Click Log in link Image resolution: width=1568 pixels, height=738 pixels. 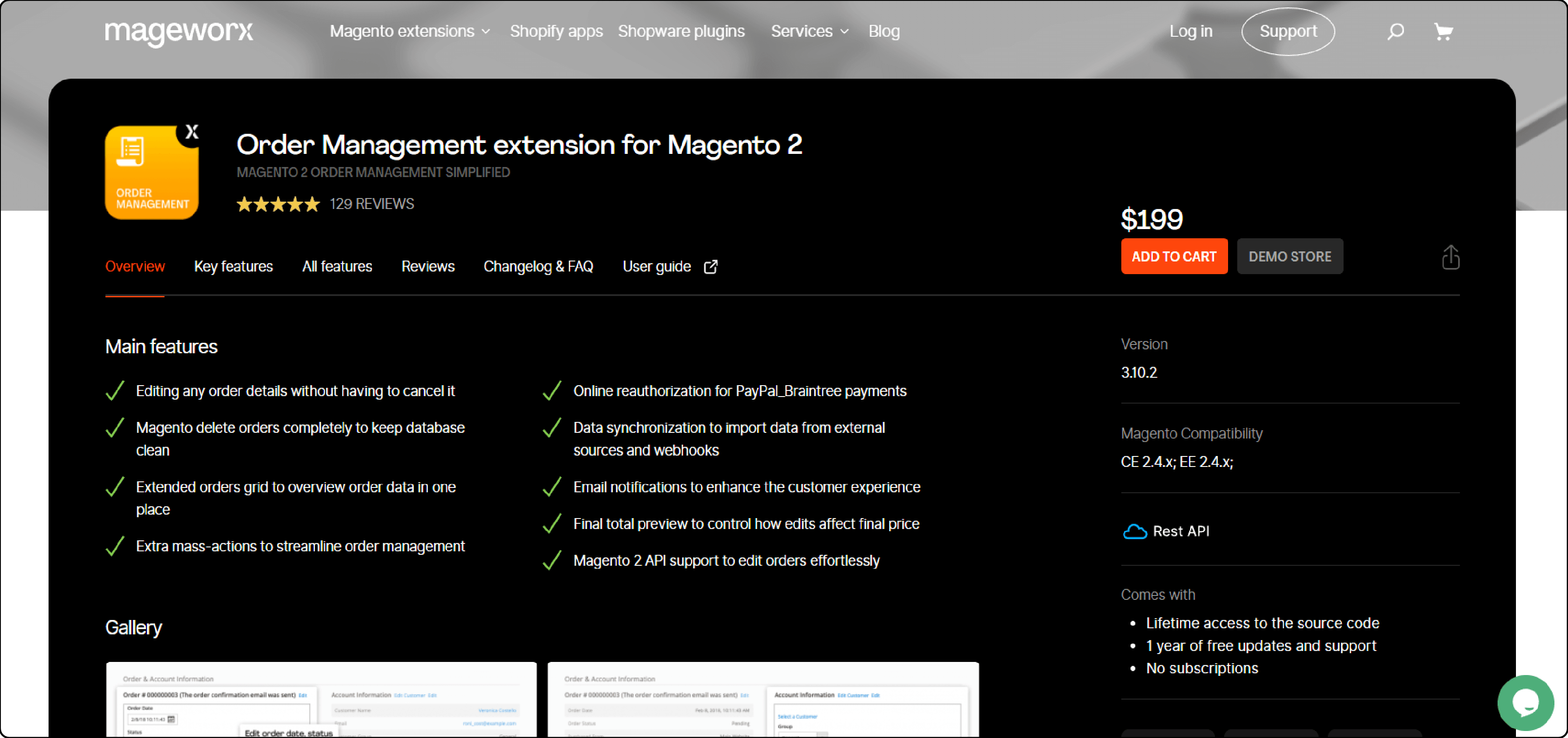pyautogui.click(x=1190, y=31)
